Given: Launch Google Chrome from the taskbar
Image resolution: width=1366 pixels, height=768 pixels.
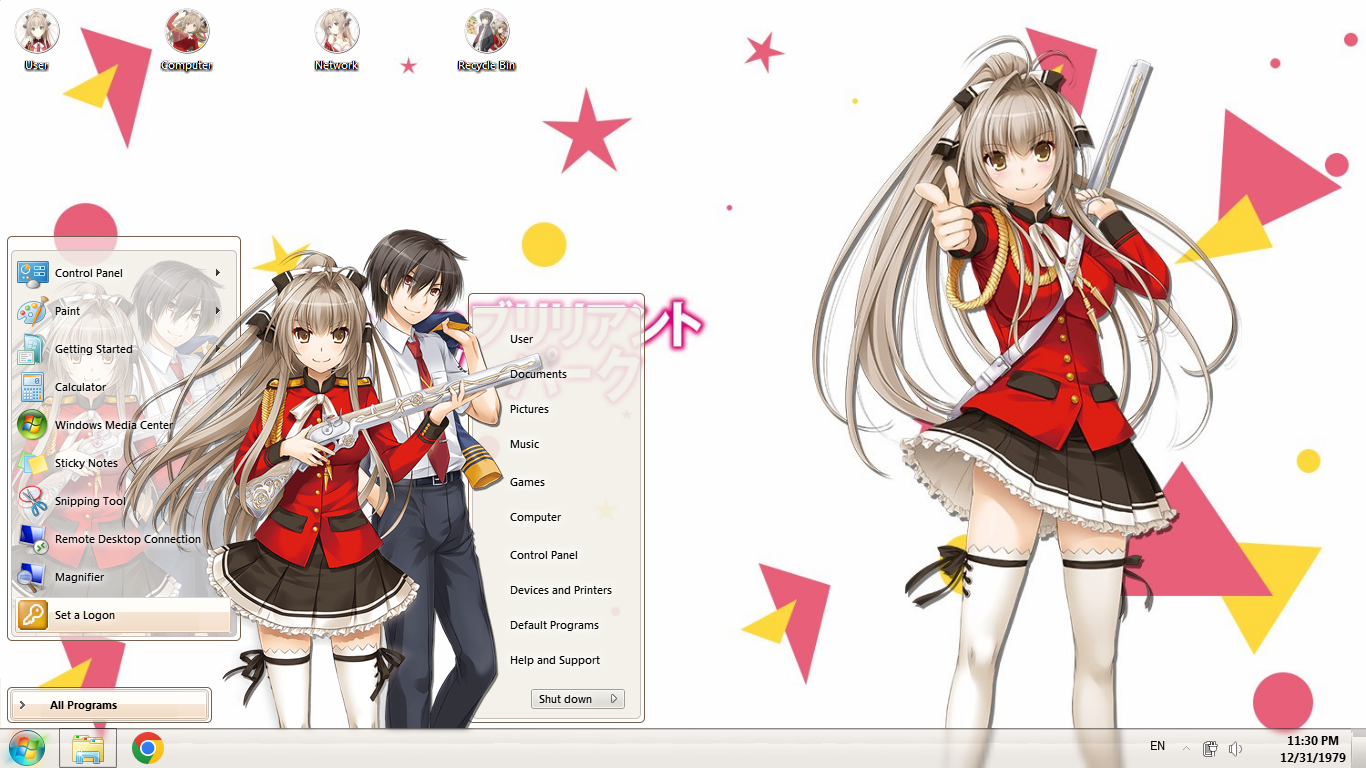Looking at the screenshot, I should pos(148,748).
